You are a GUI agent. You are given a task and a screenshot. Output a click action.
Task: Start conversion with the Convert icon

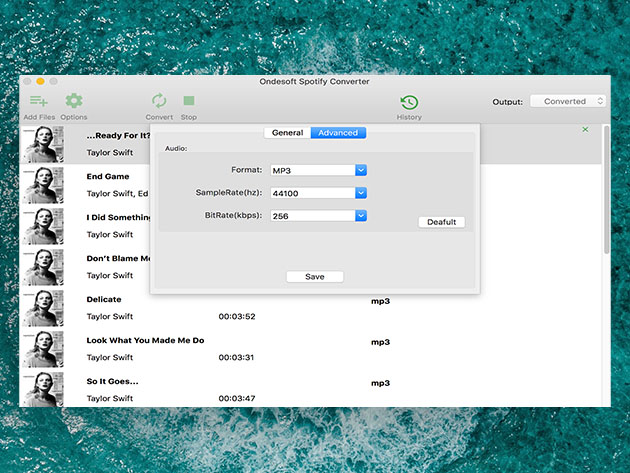click(159, 100)
